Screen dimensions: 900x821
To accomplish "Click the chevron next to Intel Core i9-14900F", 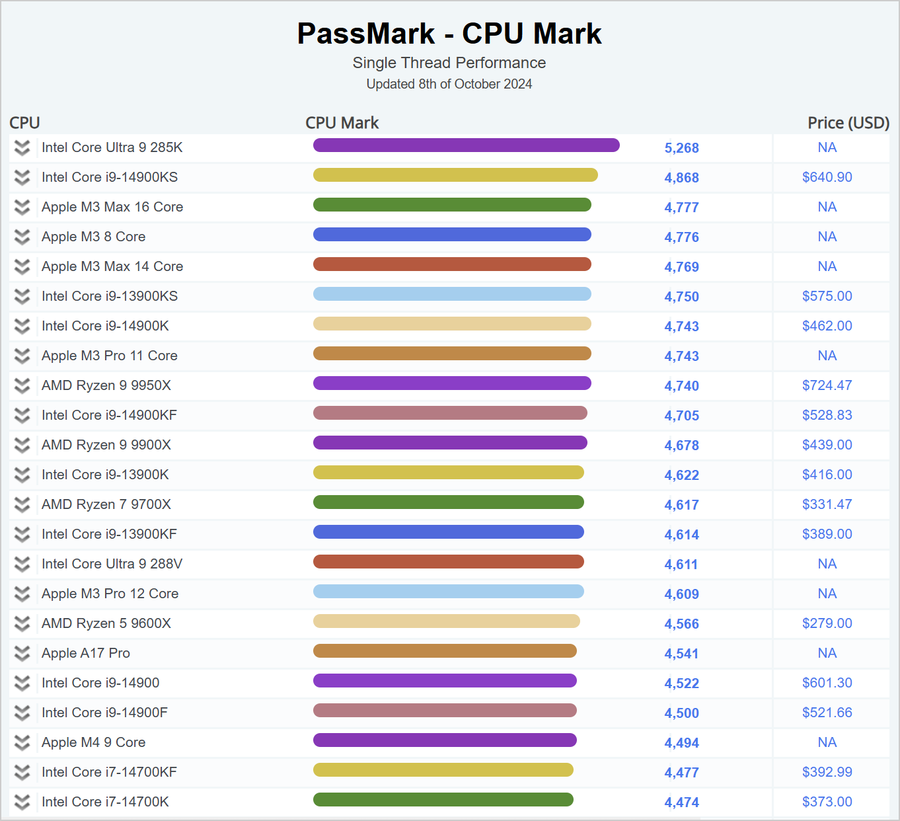I will (22, 712).
